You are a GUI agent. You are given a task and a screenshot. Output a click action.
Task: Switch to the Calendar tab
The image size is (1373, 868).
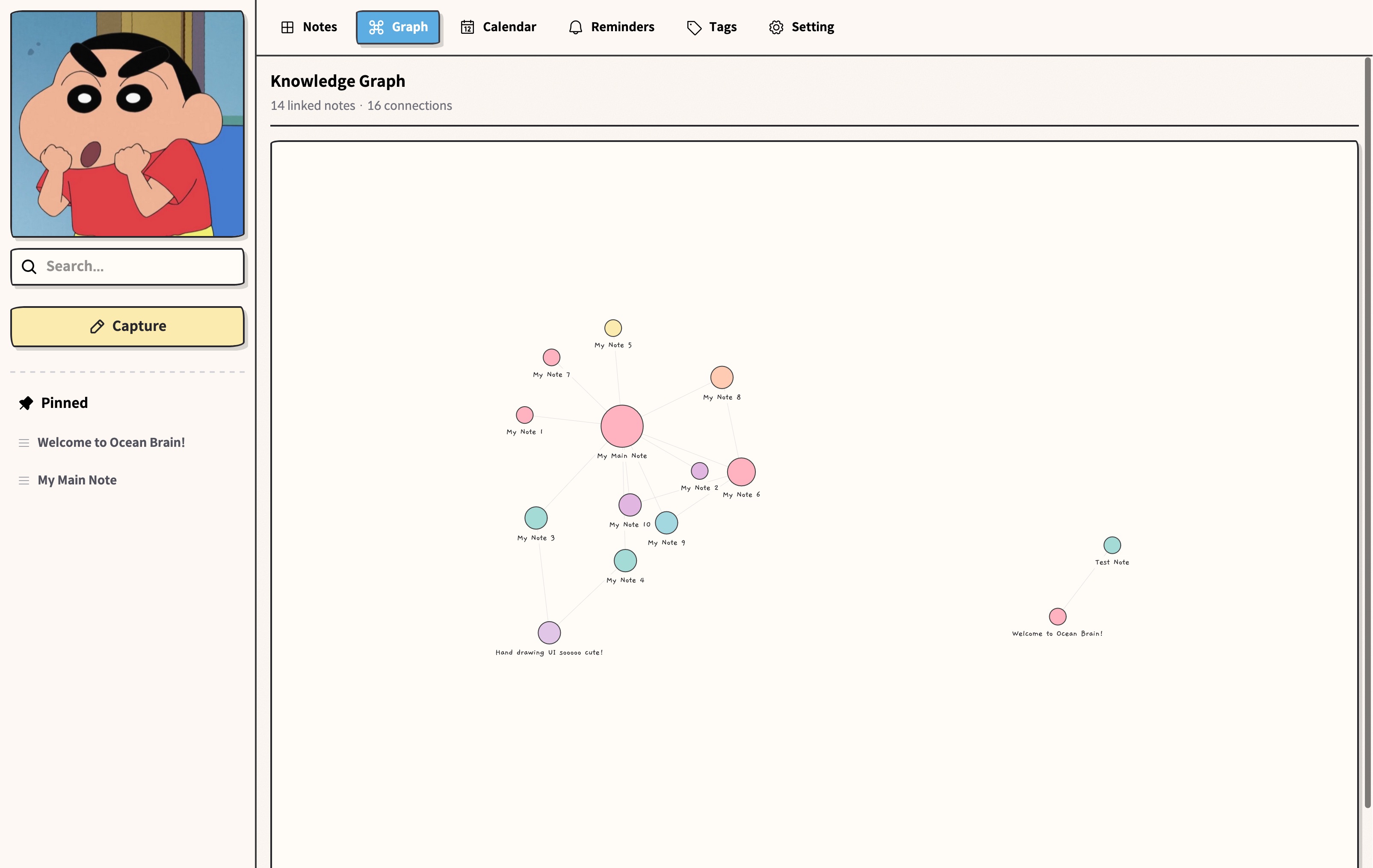(498, 27)
